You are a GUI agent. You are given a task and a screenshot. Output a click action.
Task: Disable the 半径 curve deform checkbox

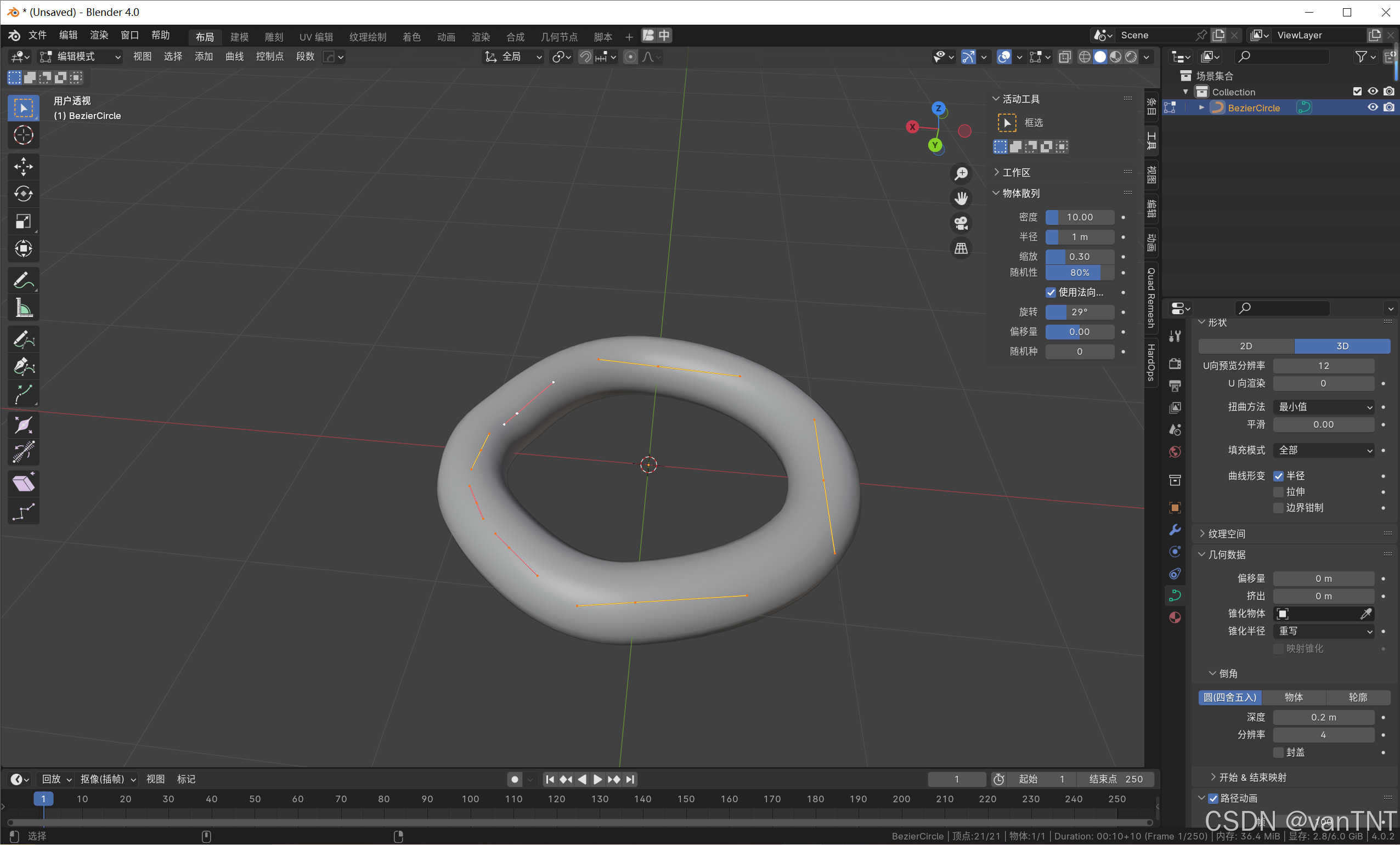click(1278, 476)
